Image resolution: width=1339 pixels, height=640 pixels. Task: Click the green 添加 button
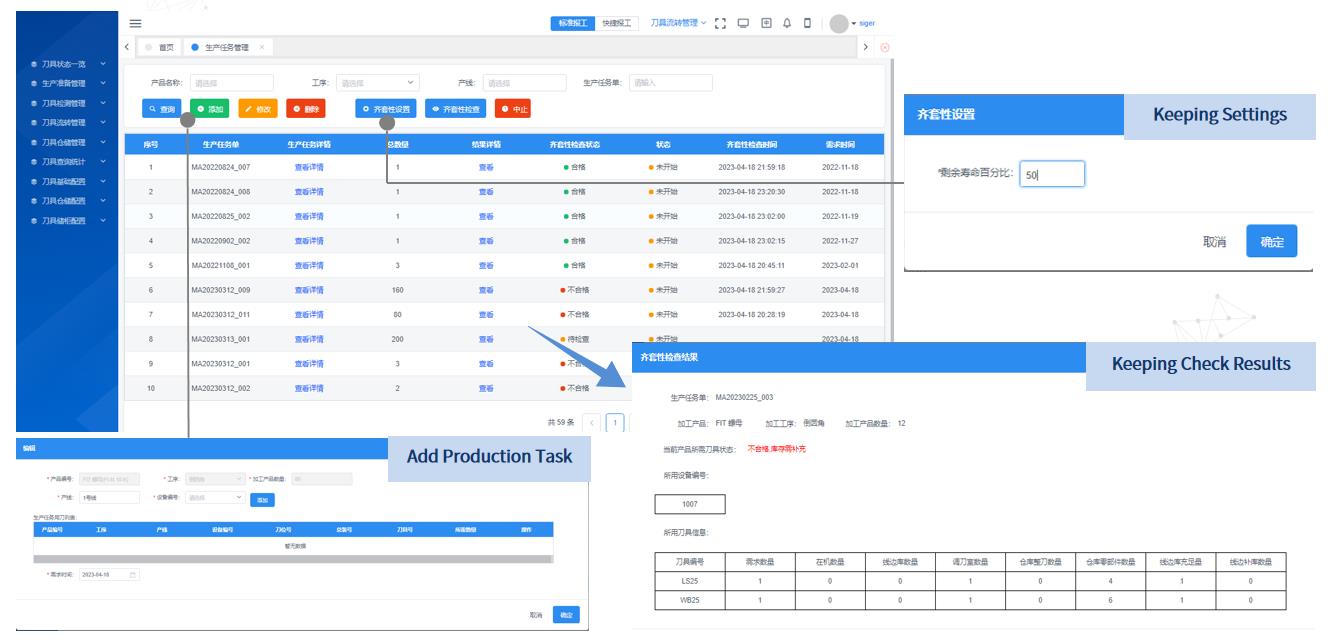pyautogui.click(x=210, y=109)
